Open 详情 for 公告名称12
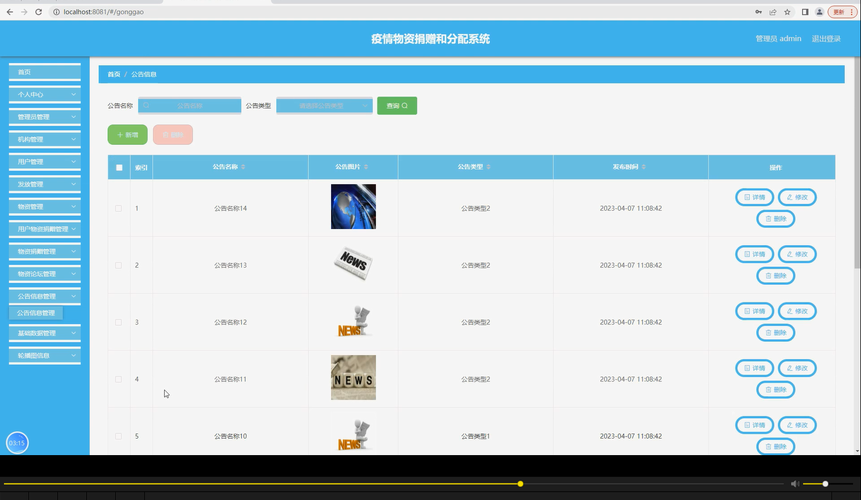The width and height of the screenshot is (861, 500). point(754,311)
